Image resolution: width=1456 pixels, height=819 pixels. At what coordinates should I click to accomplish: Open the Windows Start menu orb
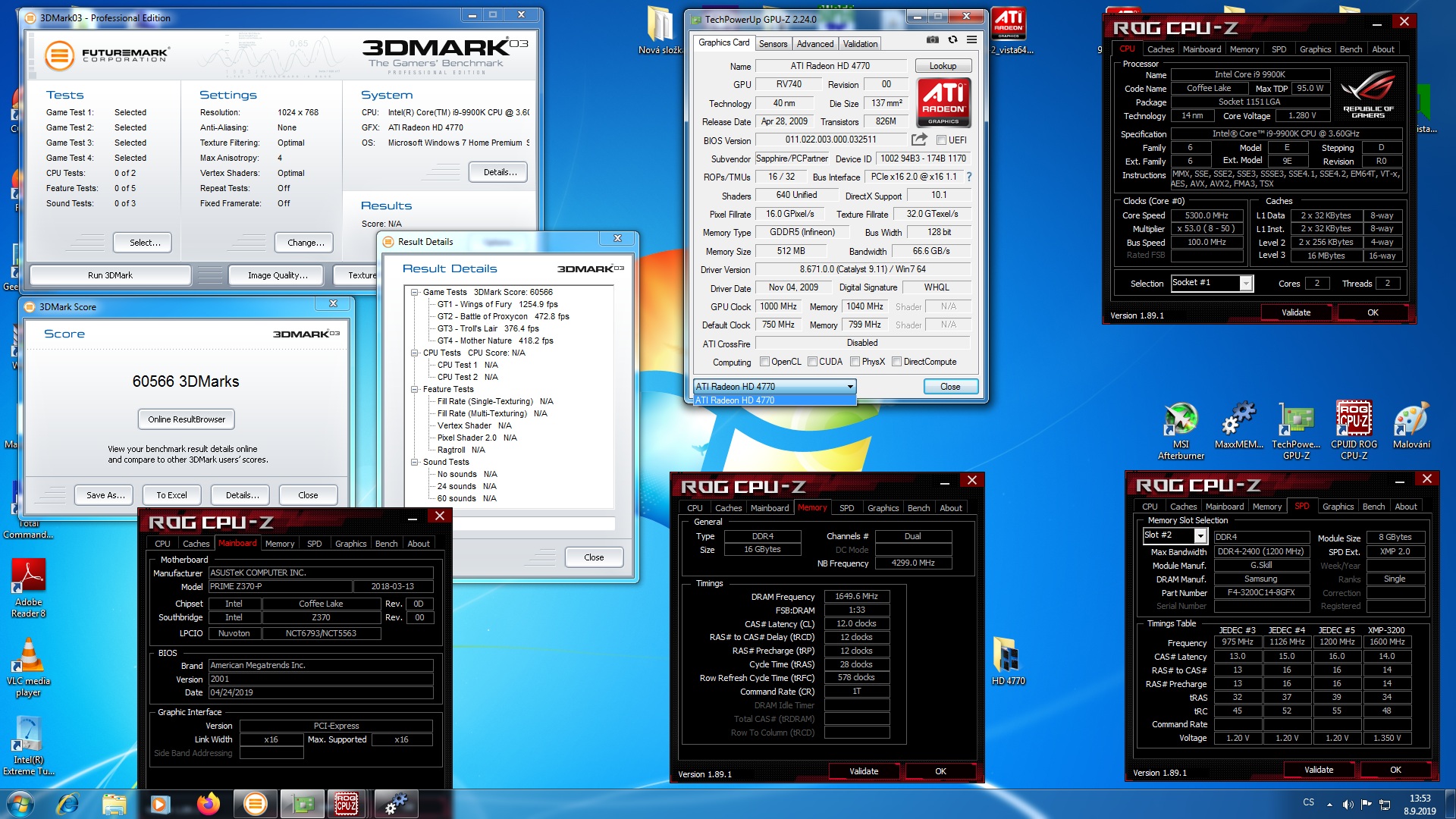20,804
